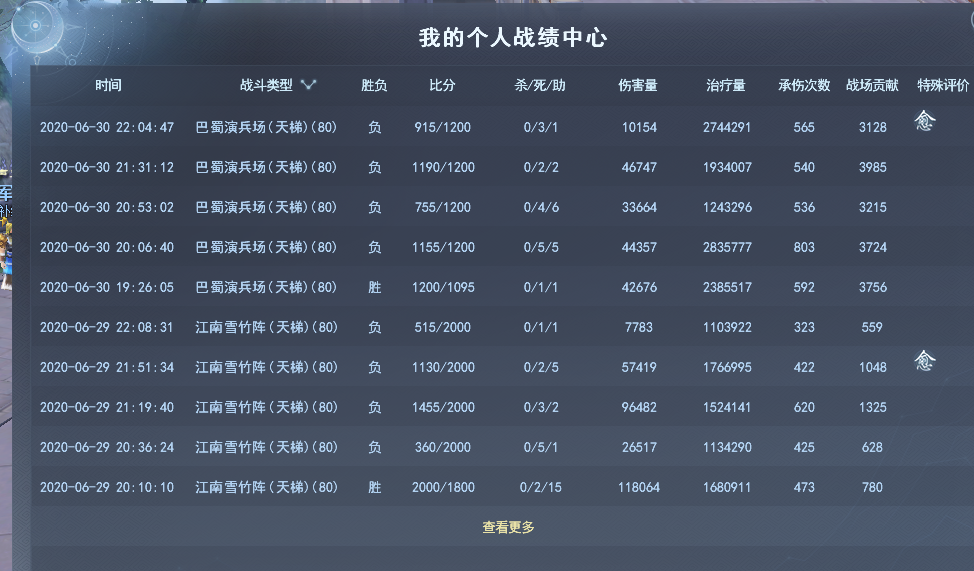
Task: Select the 时间 column header
Action: click(108, 85)
